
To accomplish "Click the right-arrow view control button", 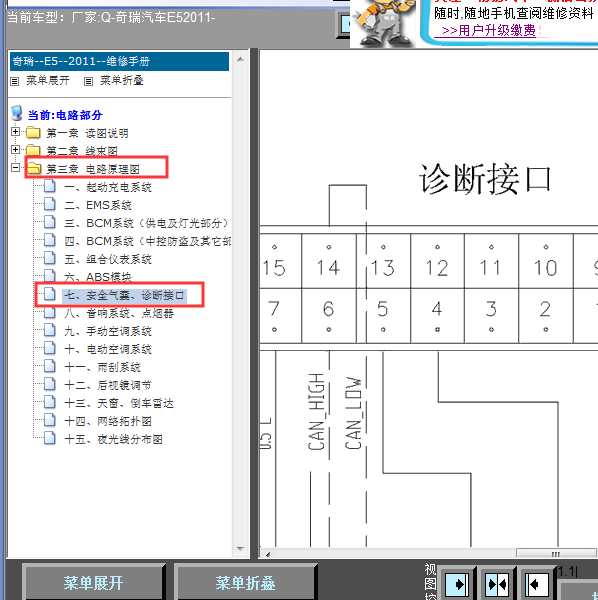I will pos(457,584).
